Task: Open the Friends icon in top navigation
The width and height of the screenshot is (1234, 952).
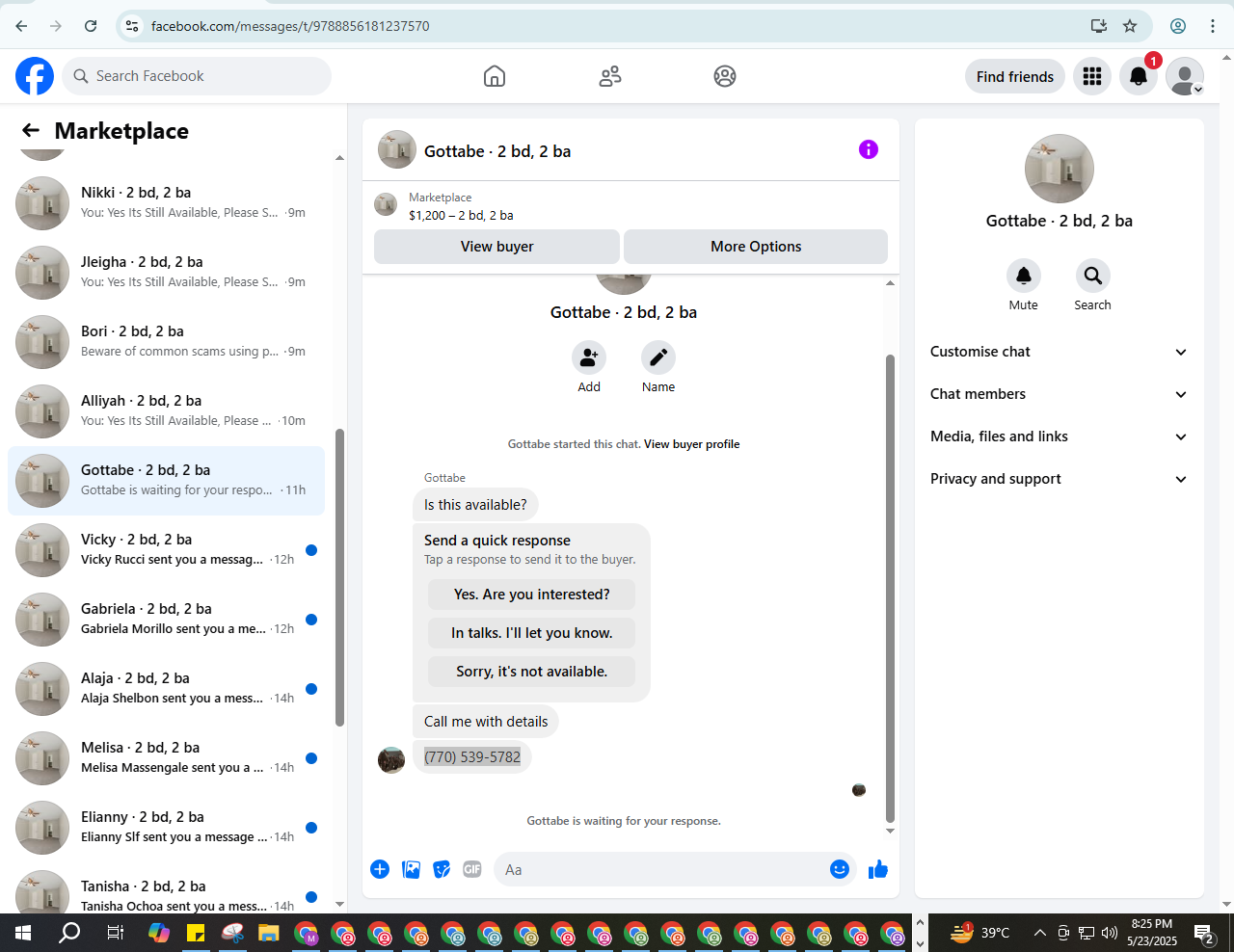Action: [610, 76]
